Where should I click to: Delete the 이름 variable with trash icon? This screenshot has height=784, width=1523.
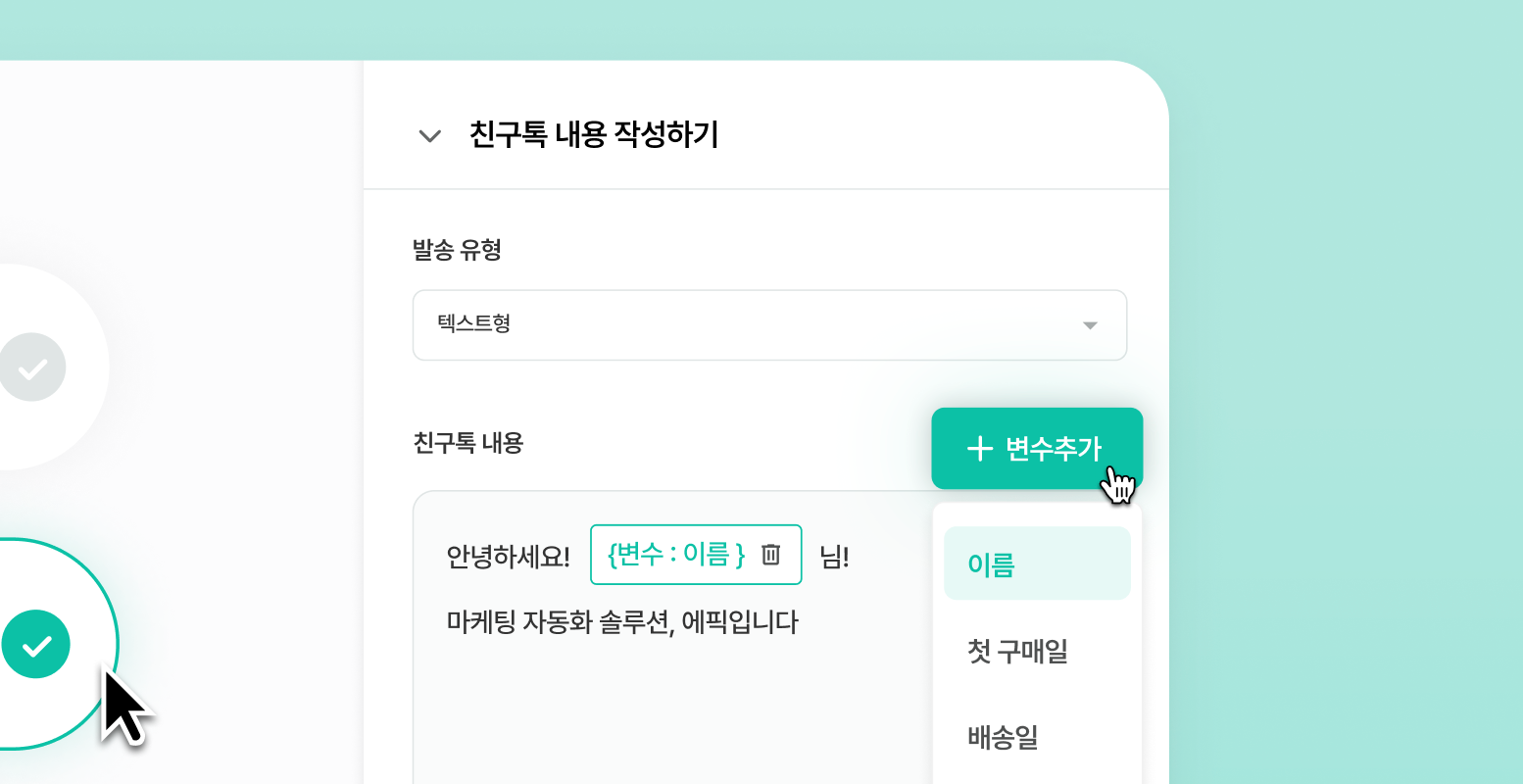(x=771, y=555)
